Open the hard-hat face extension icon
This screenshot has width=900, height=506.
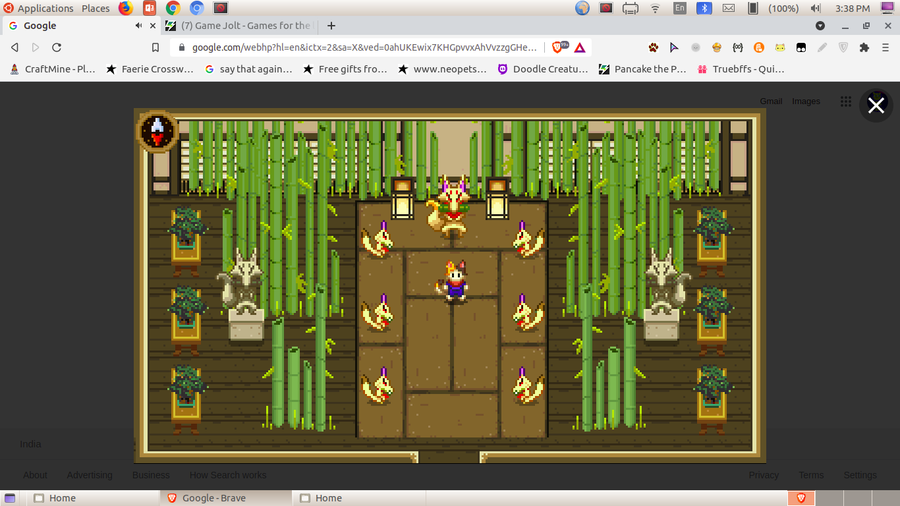point(716,48)
